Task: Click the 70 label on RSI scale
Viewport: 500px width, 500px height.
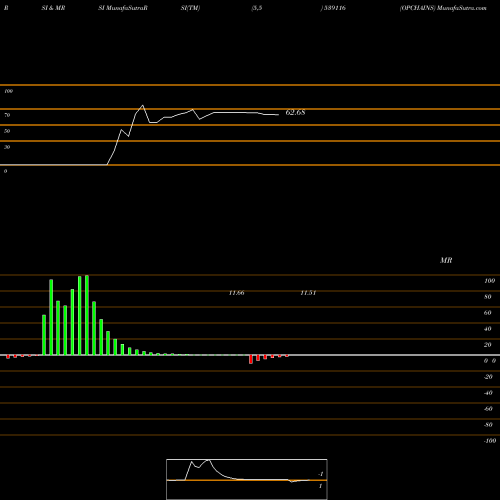Action: 7,115
